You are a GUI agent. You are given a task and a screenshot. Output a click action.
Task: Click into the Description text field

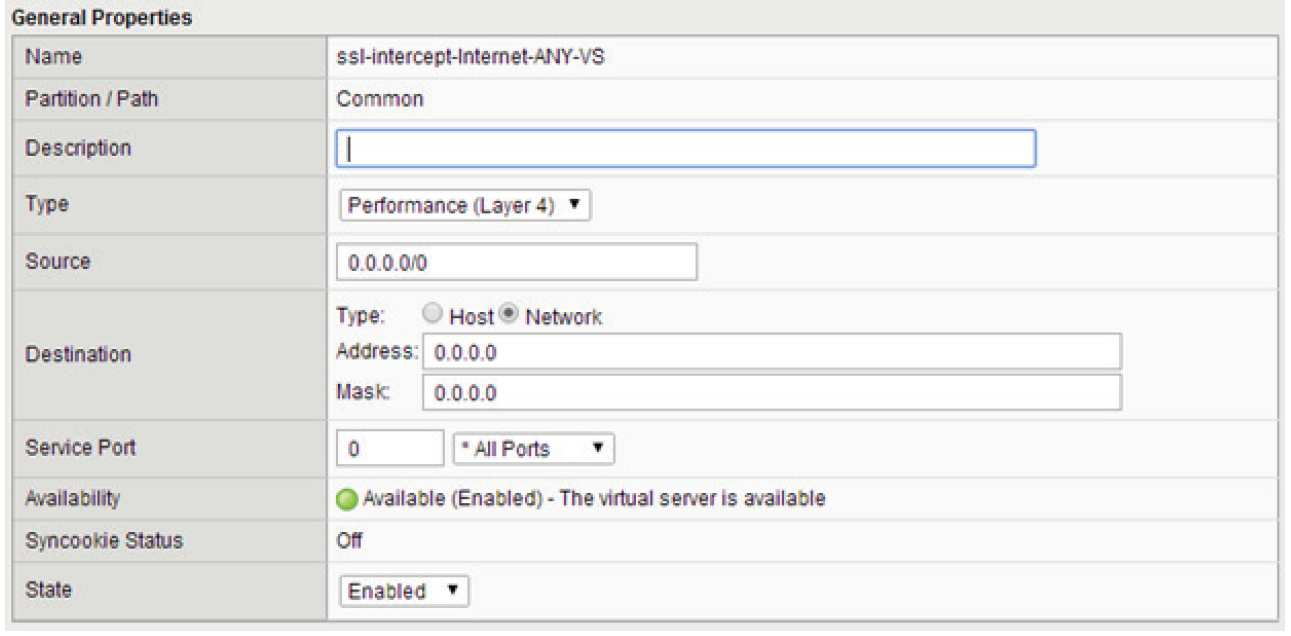click(686, 148)
